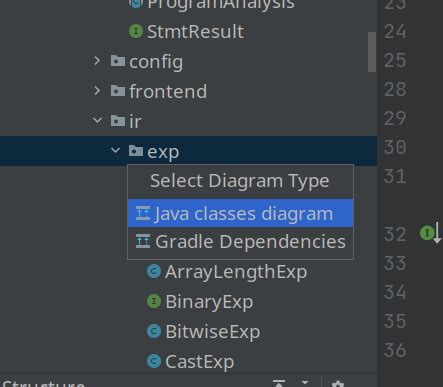Open BitwiseExp class
The width and height of the screenshot is (443, 387).
[x=213, y=332]
